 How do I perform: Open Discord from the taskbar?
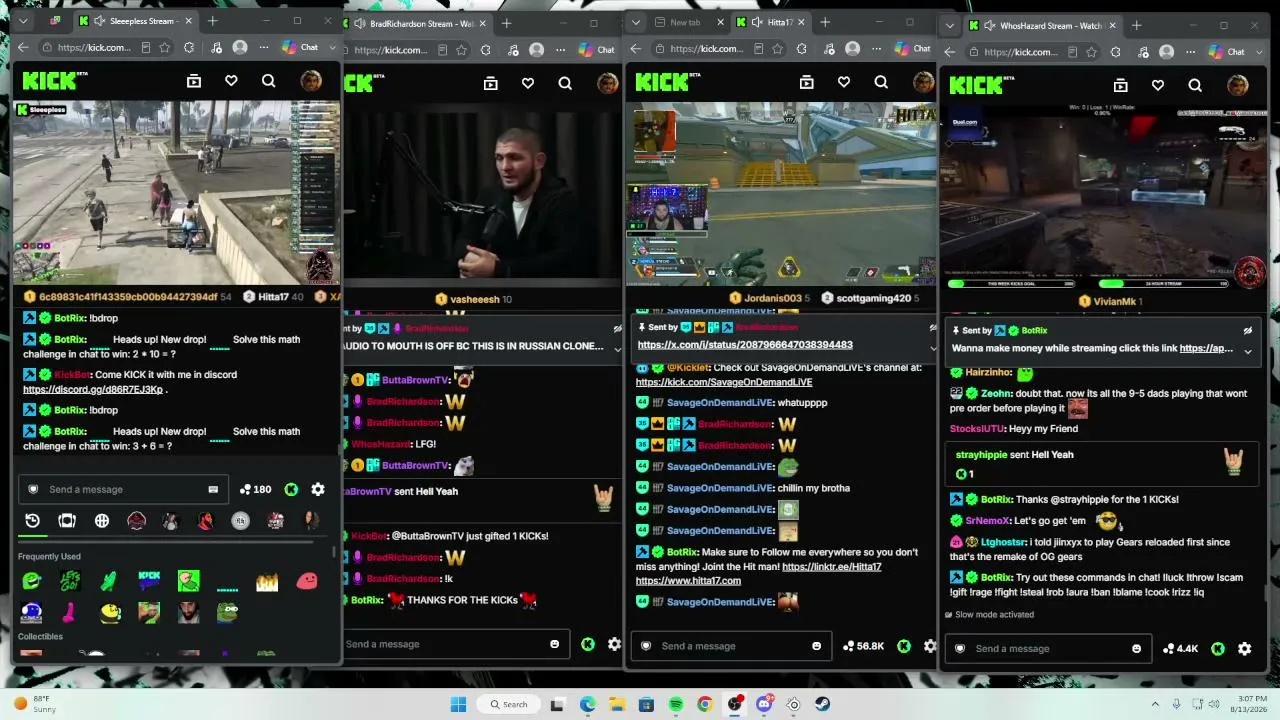pyautogui.click(x=765, y=704)
